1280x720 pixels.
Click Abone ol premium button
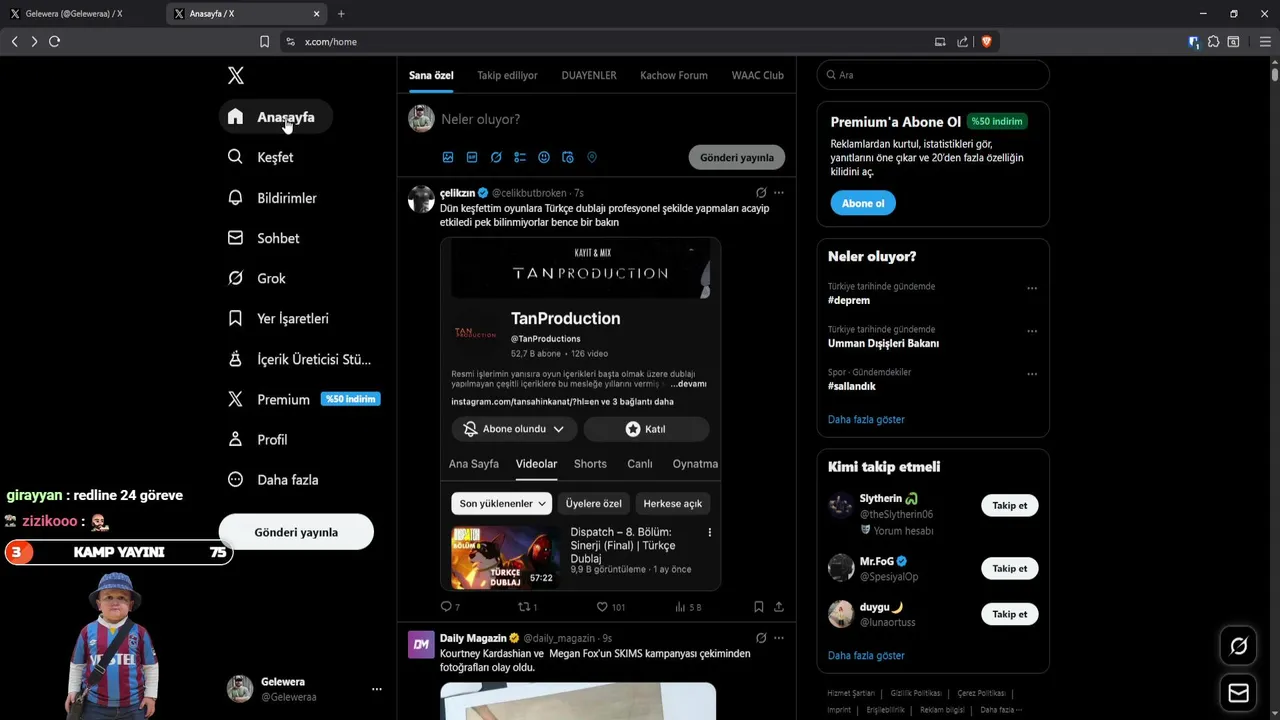coord(863,203)
